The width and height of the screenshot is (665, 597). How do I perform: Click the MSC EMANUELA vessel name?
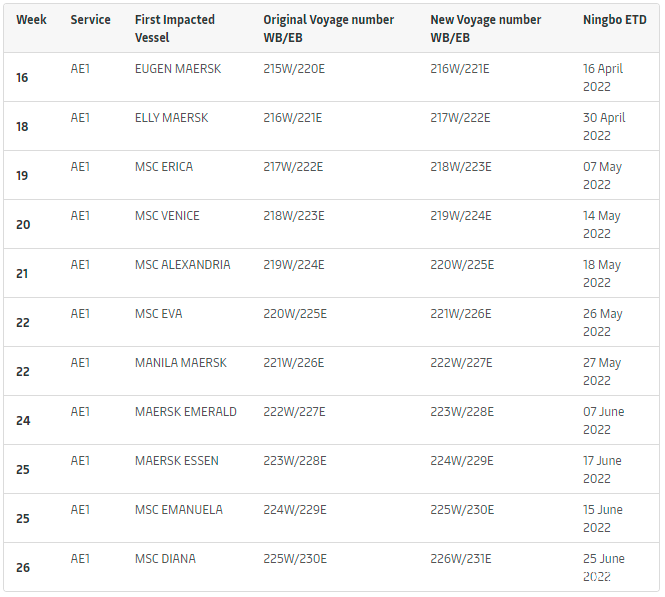178,510
